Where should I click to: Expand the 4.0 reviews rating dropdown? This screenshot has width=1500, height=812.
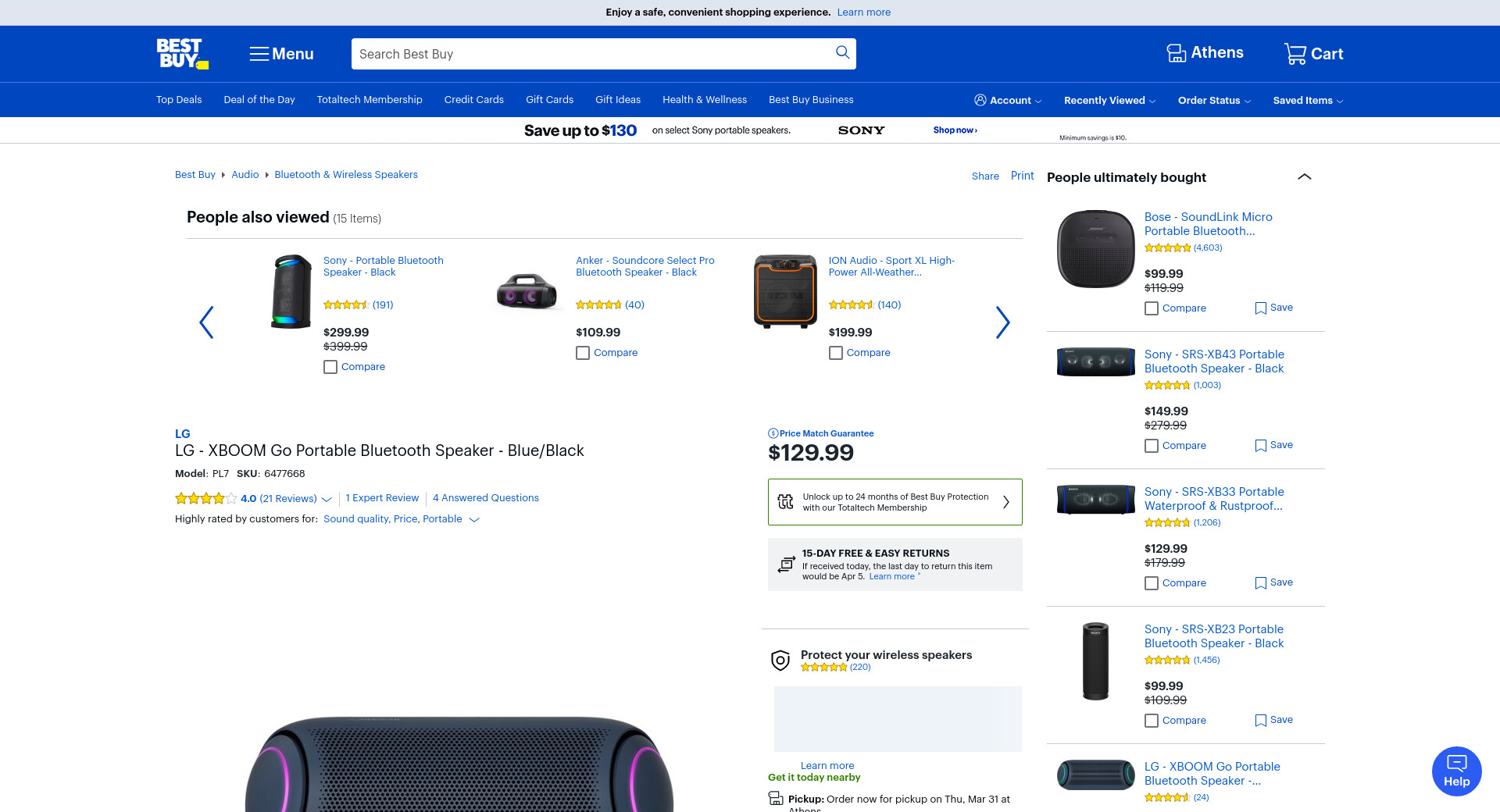pyautogui.click(x=327, y=499)
